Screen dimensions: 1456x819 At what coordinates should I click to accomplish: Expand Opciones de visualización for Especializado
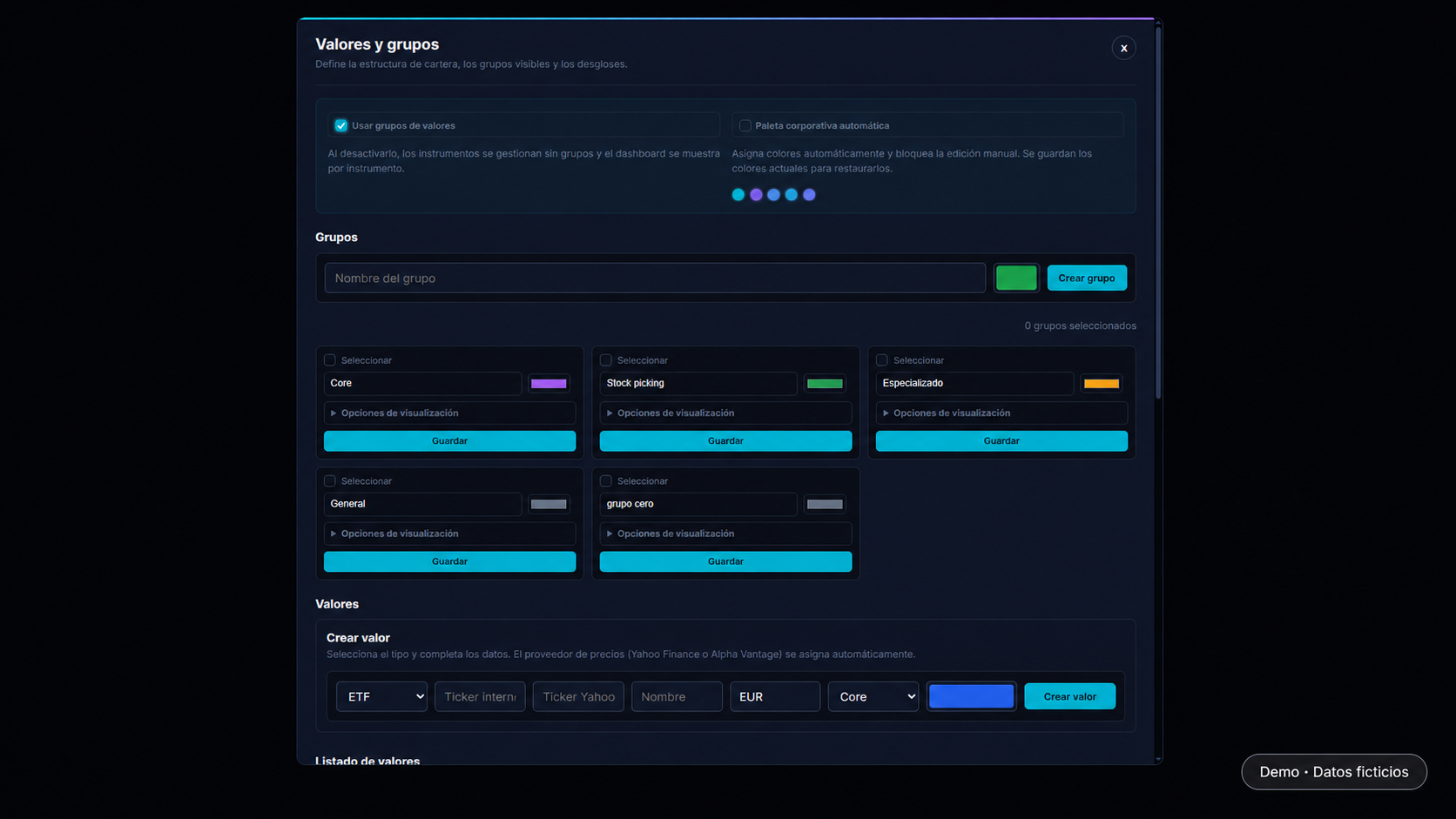pos(1001,413)
